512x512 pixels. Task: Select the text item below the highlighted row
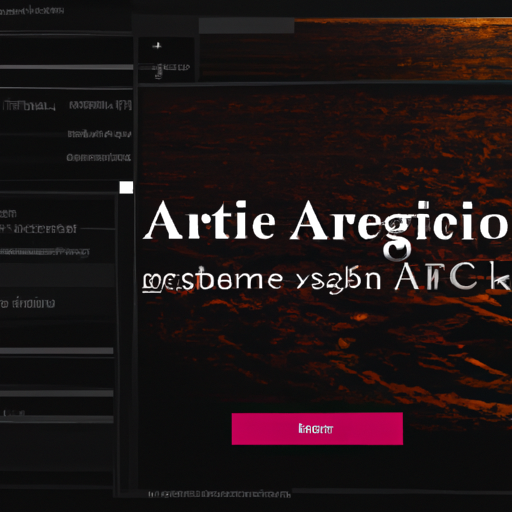(28, 303)
